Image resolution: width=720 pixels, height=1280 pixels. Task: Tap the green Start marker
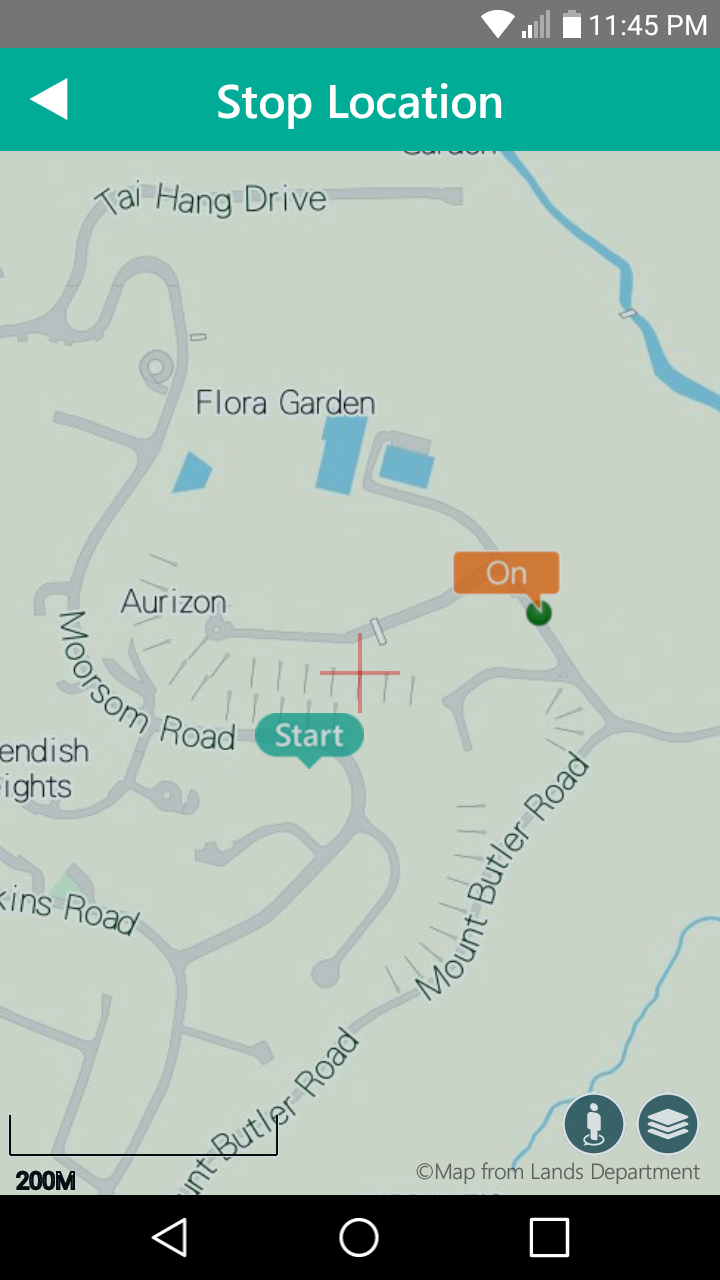309,739
